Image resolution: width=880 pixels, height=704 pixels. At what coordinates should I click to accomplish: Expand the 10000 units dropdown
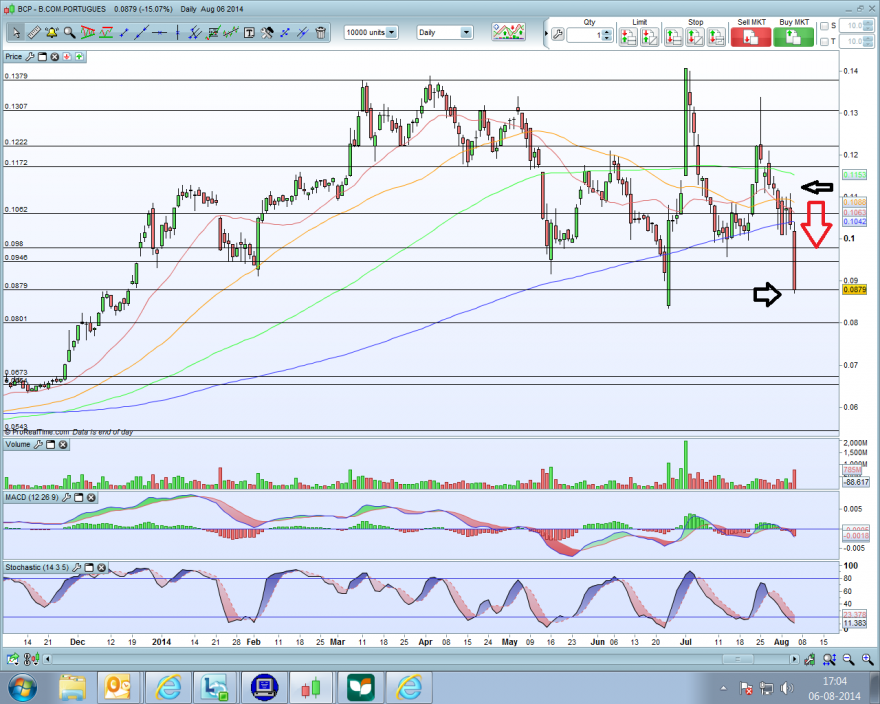pos(392,33)
